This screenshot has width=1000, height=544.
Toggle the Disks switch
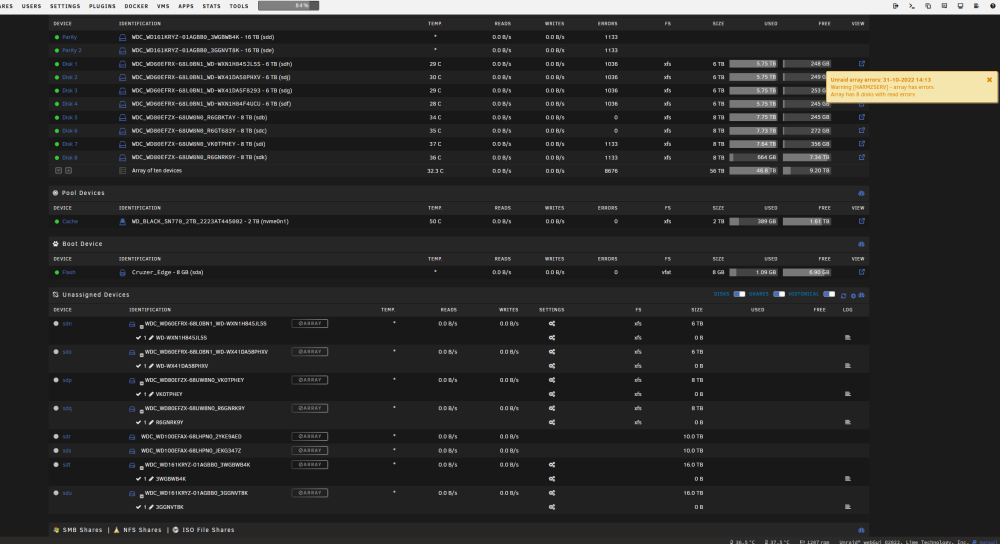tap(739, 294)
